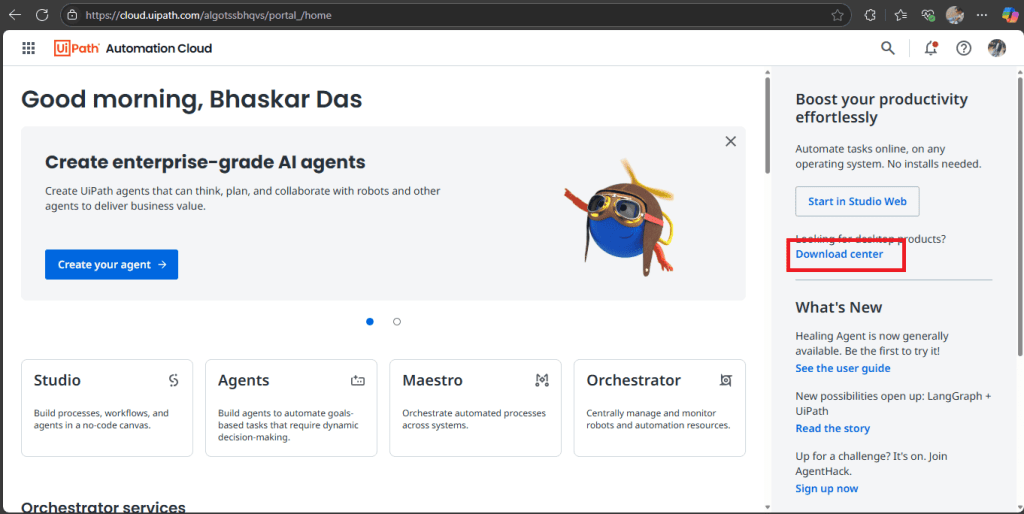Click the main content vertical scrollbar
This screenshot has width=1024, height=514.
coord(767,125)
